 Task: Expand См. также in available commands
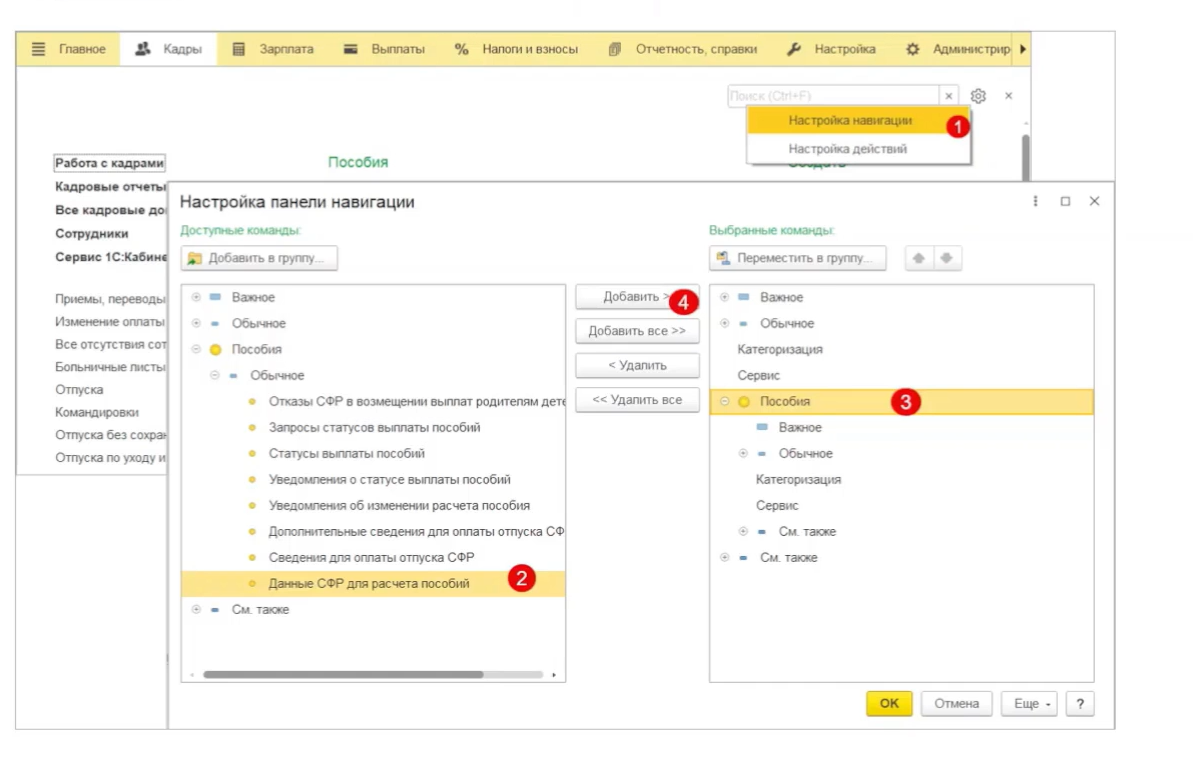click(x=196, y=609)
